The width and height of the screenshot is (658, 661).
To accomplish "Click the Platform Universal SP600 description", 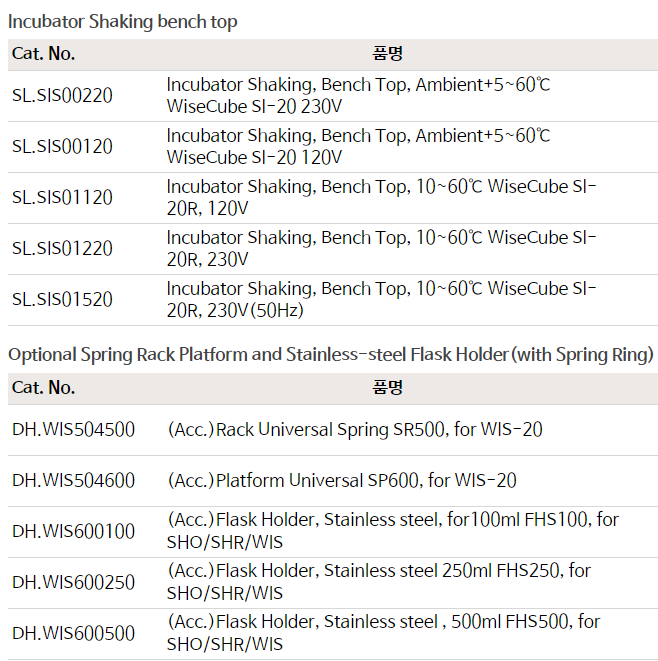I will click(x=342, y=481).
